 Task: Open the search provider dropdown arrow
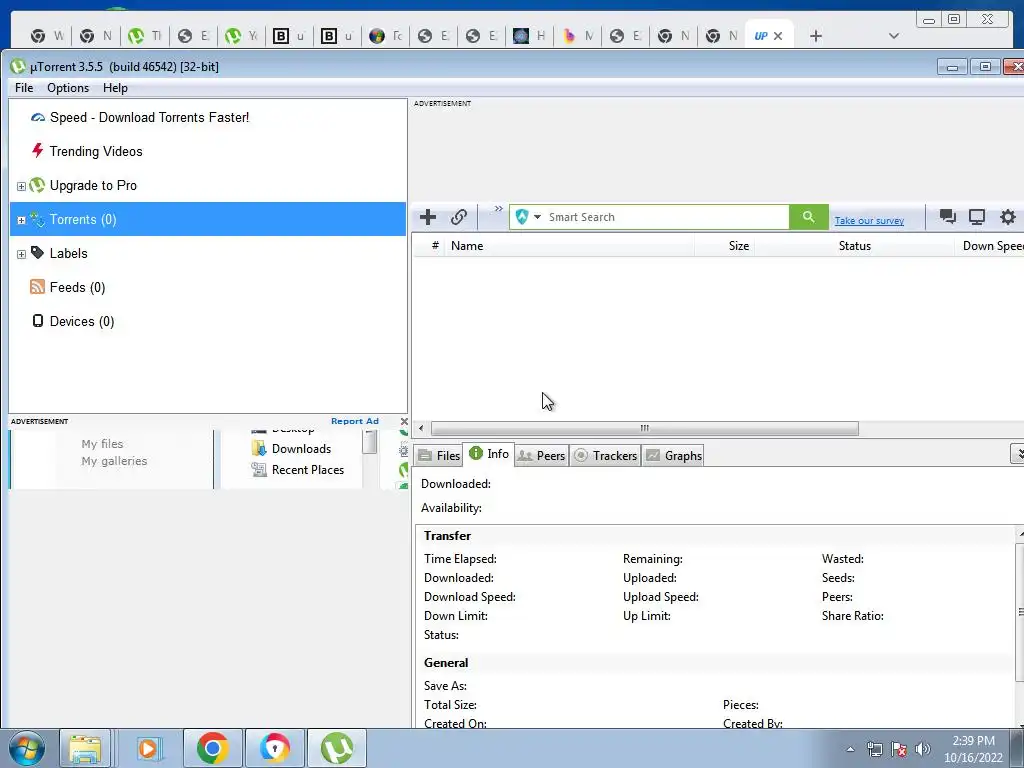pos(537,217)
